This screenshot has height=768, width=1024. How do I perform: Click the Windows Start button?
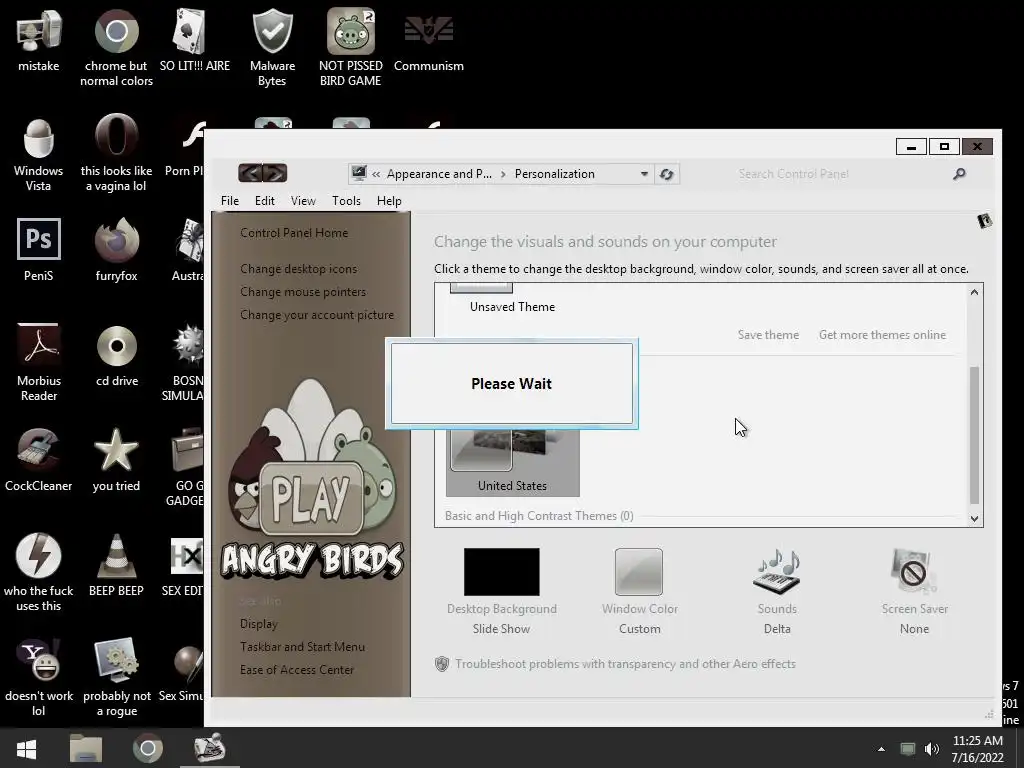26,748
